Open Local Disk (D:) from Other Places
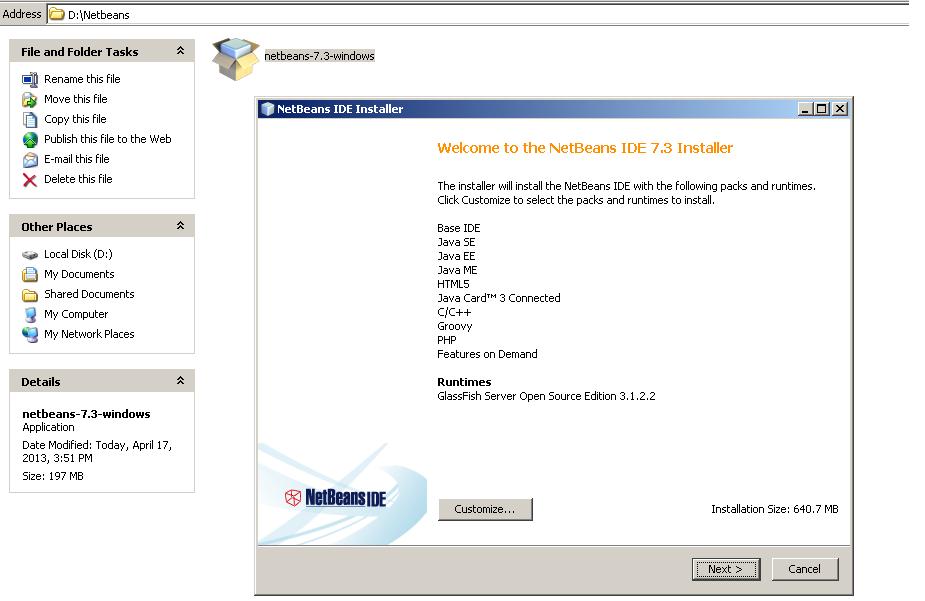The height and width of the screenshot is (601, 925). pos(30,254)
